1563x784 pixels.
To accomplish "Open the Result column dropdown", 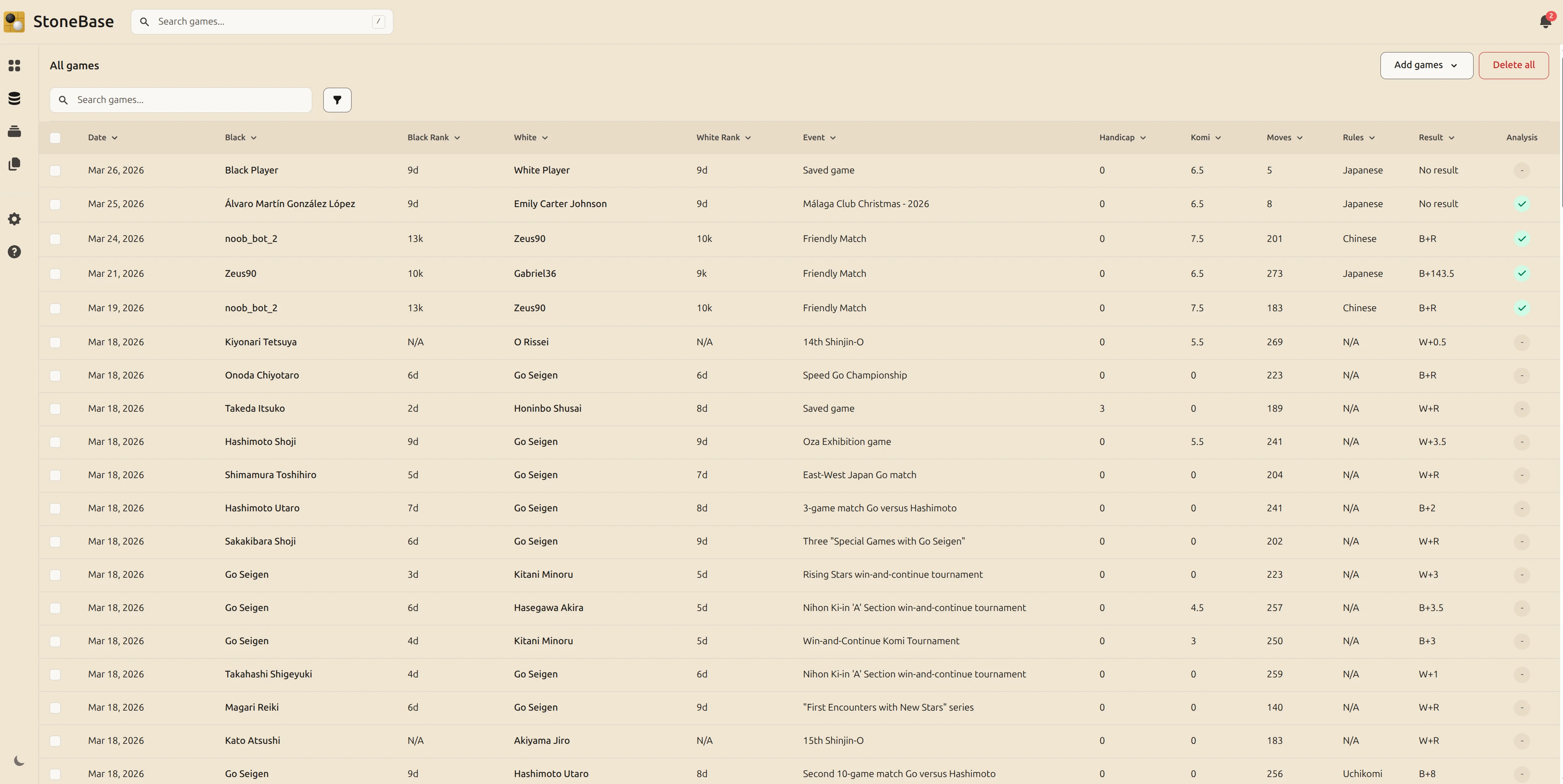I will point(1436,138).
